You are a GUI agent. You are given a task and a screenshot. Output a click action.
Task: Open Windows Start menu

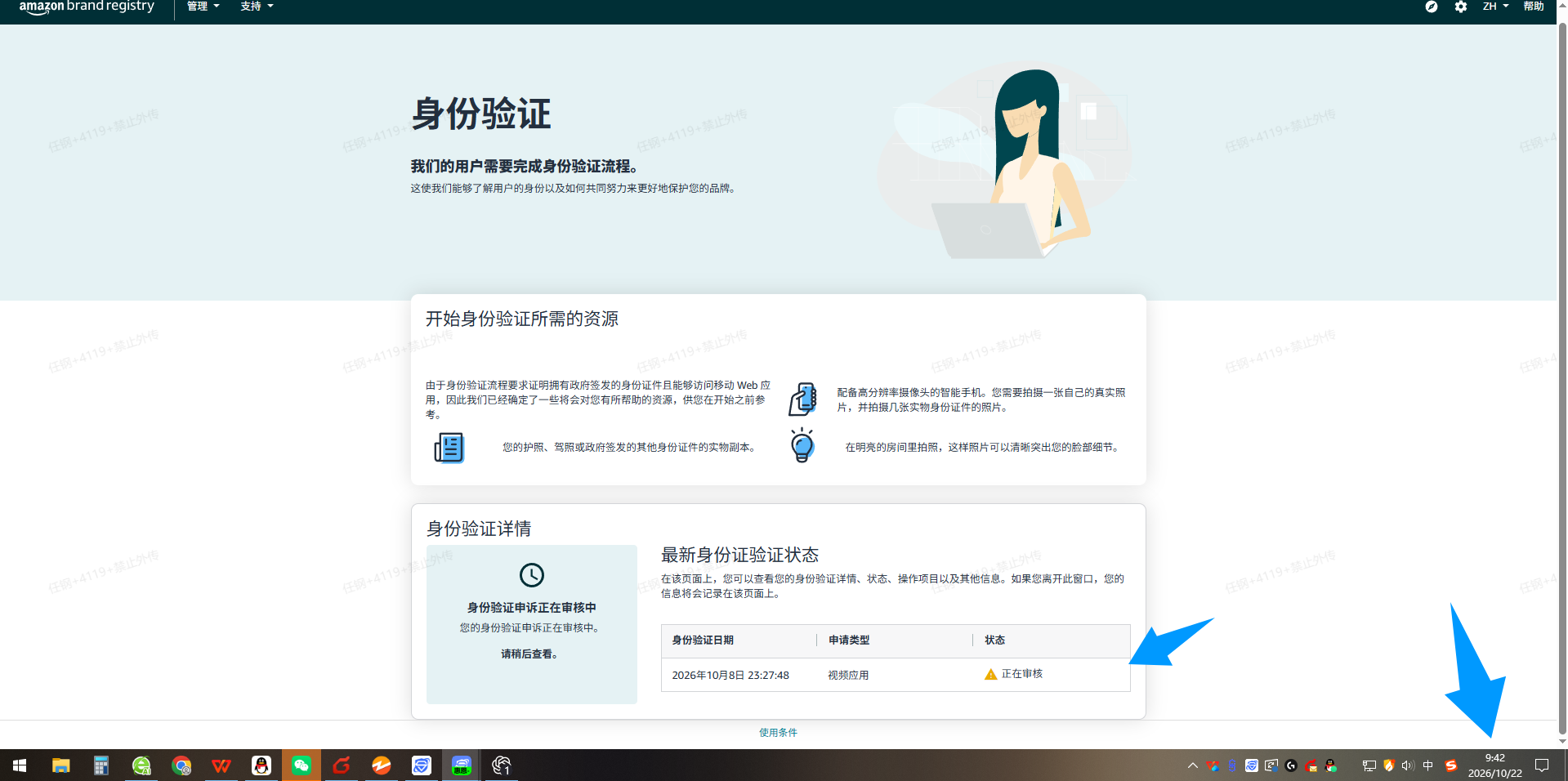click(x=20, y=765)
